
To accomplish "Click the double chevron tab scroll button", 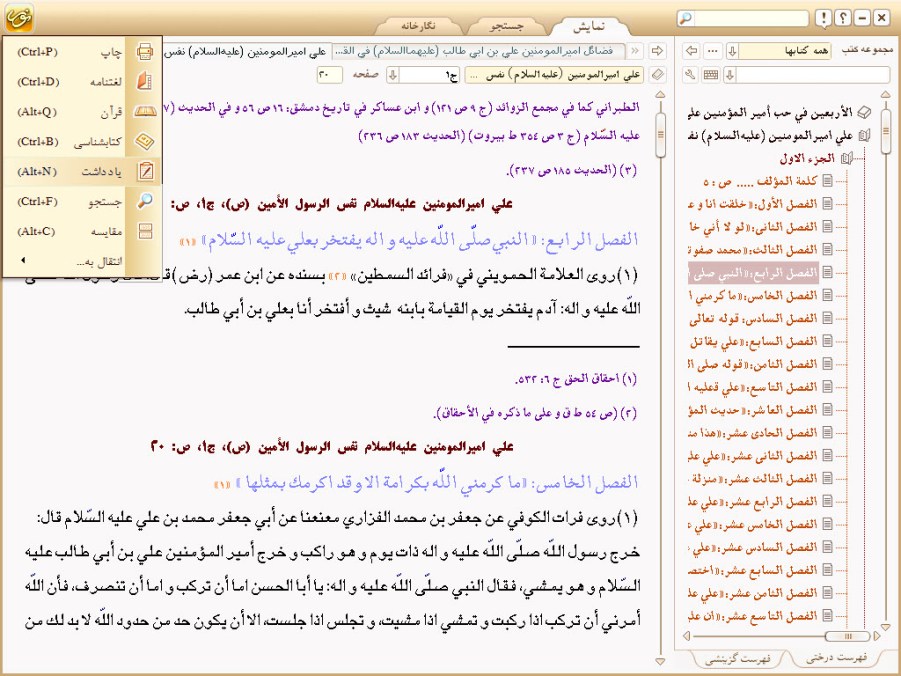I will [x=635, y=51].
